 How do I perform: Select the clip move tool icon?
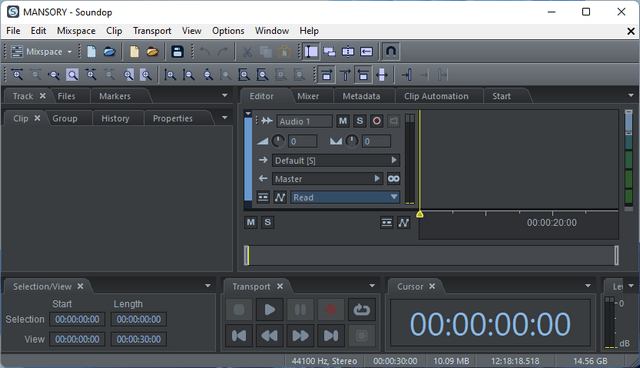[x=329, y=52]
